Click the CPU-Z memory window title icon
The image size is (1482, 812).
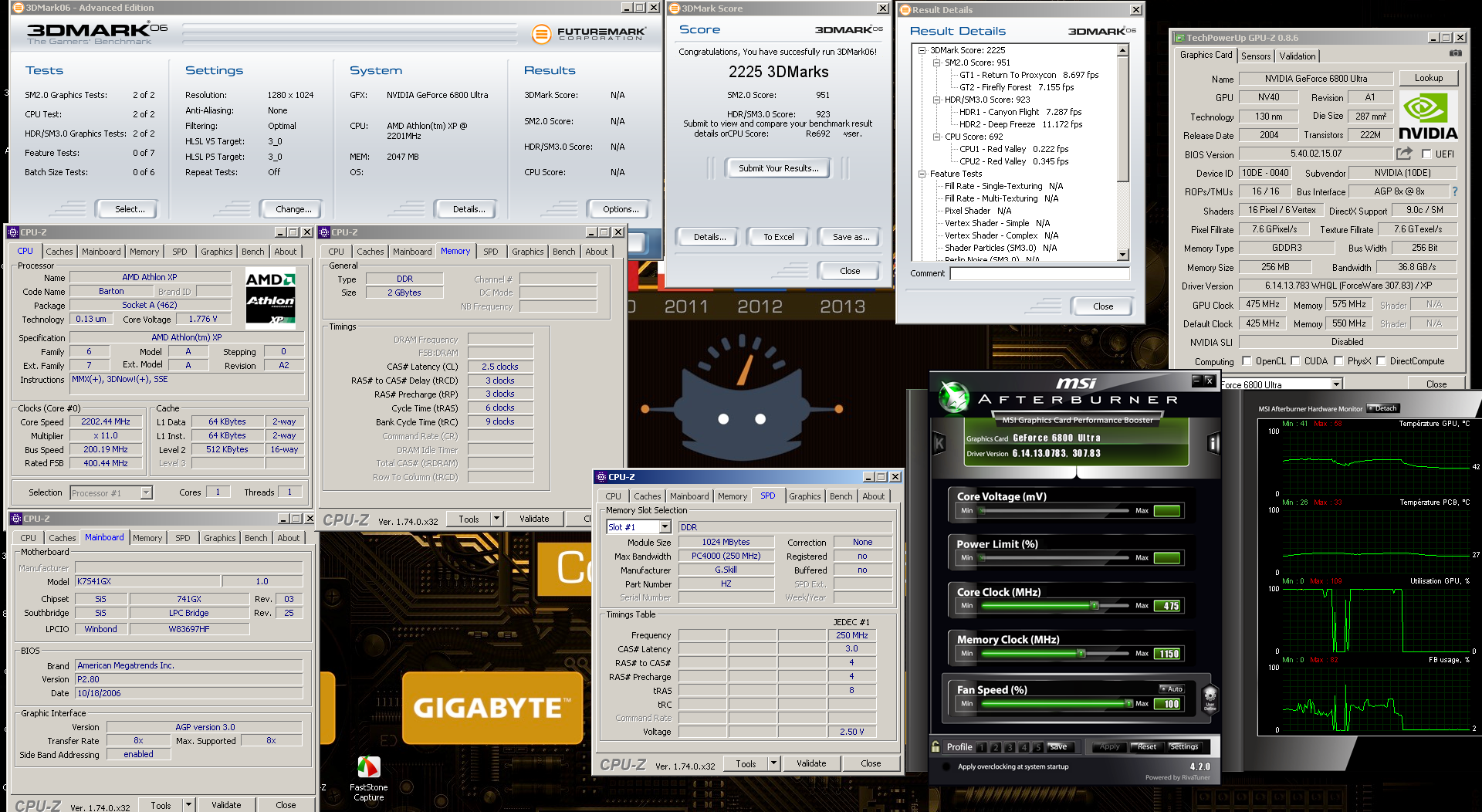[325, 232]
